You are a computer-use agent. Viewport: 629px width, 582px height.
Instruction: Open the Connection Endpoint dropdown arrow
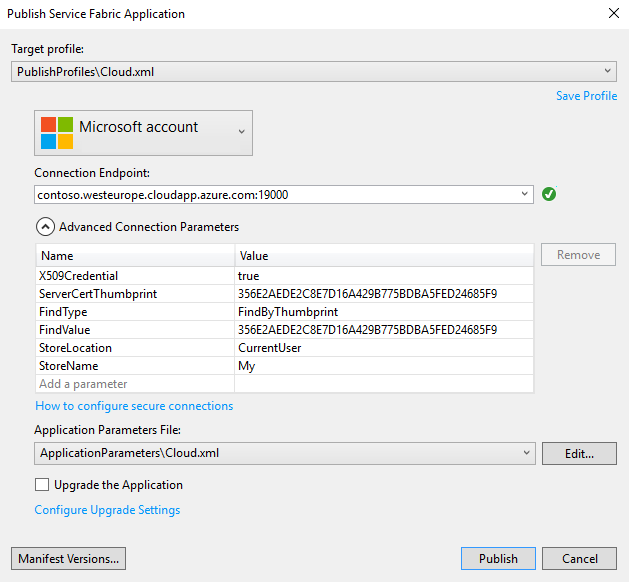524,194
